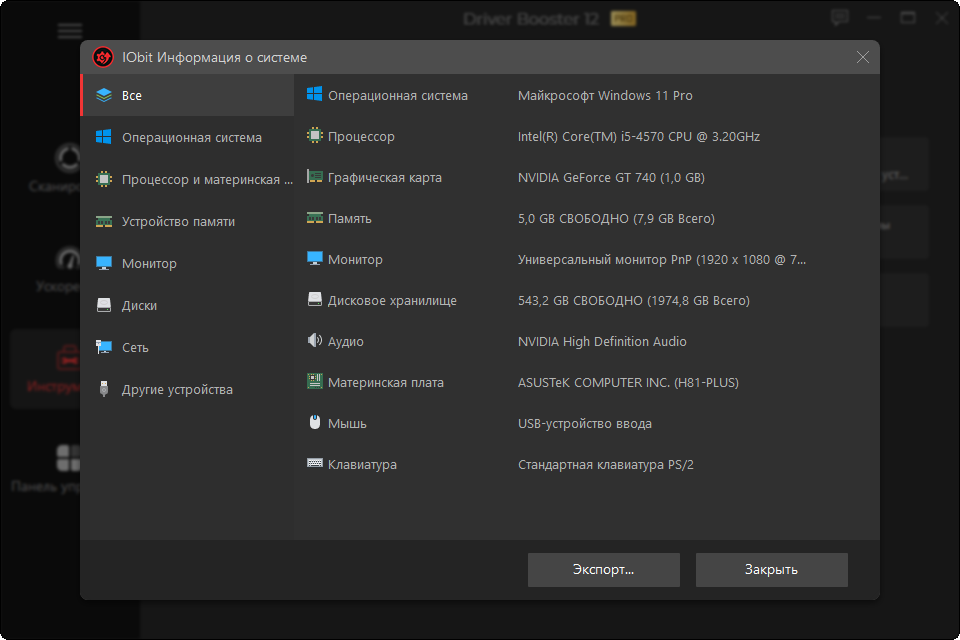Click the disk icon for 'Дисковое хранилище'
960x640 pixels.
coord(315,299)
